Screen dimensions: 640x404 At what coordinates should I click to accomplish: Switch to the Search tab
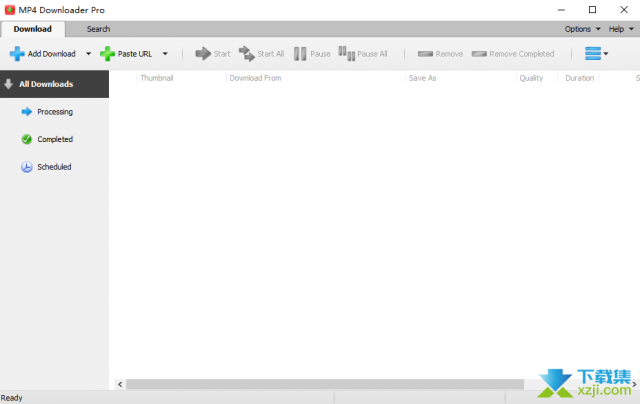pos(98,29)
